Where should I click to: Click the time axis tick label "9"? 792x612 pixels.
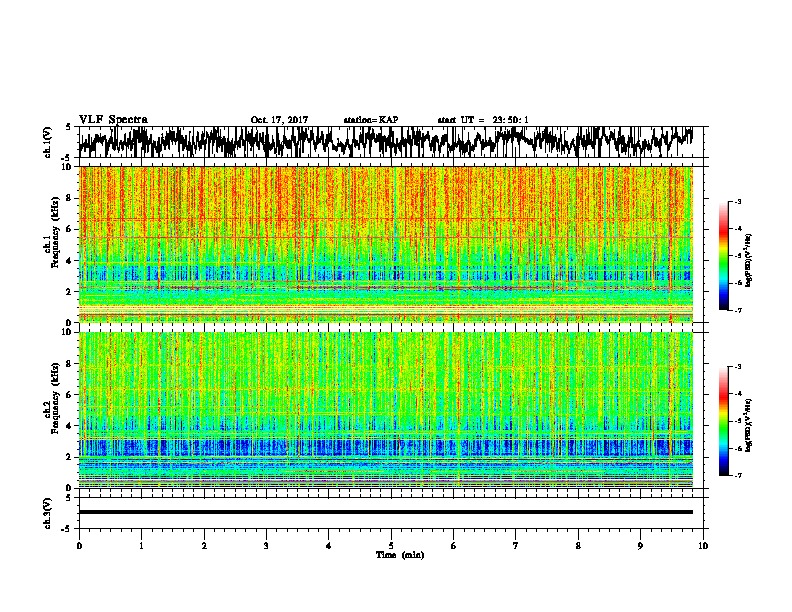tap(640, 546)
